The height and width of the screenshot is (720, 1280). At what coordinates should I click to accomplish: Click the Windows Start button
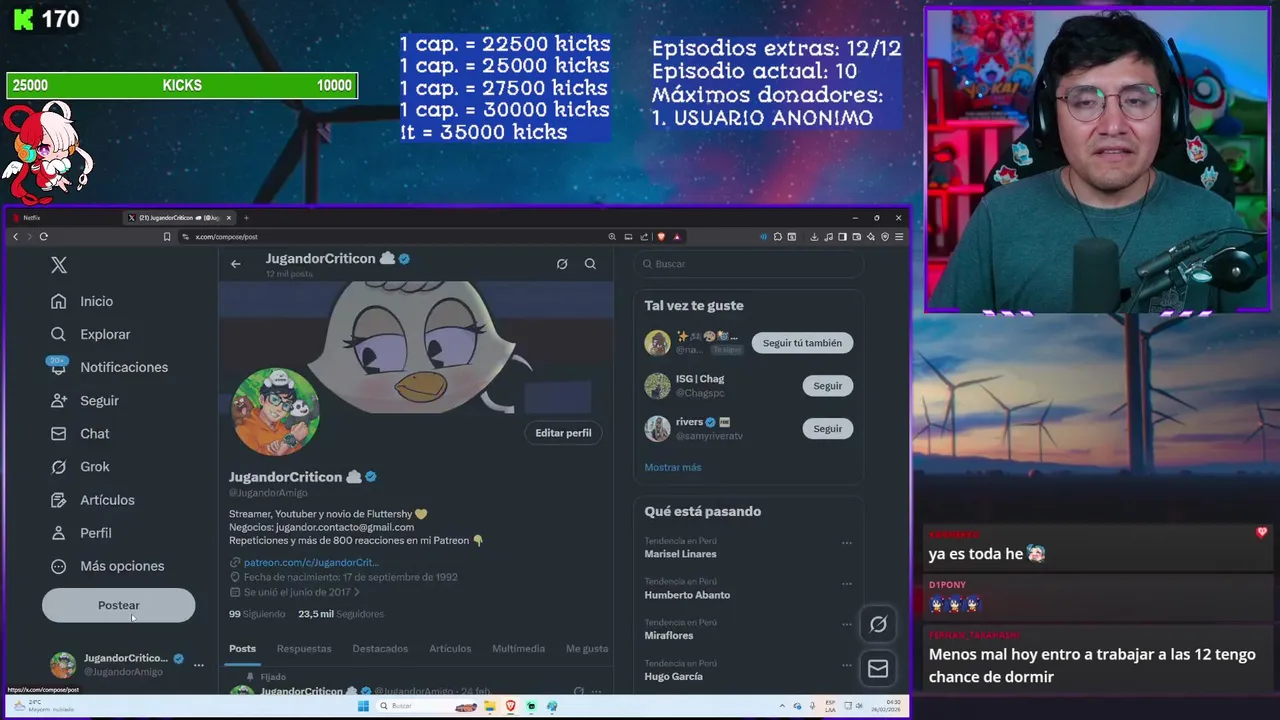(x=363, y=706)
